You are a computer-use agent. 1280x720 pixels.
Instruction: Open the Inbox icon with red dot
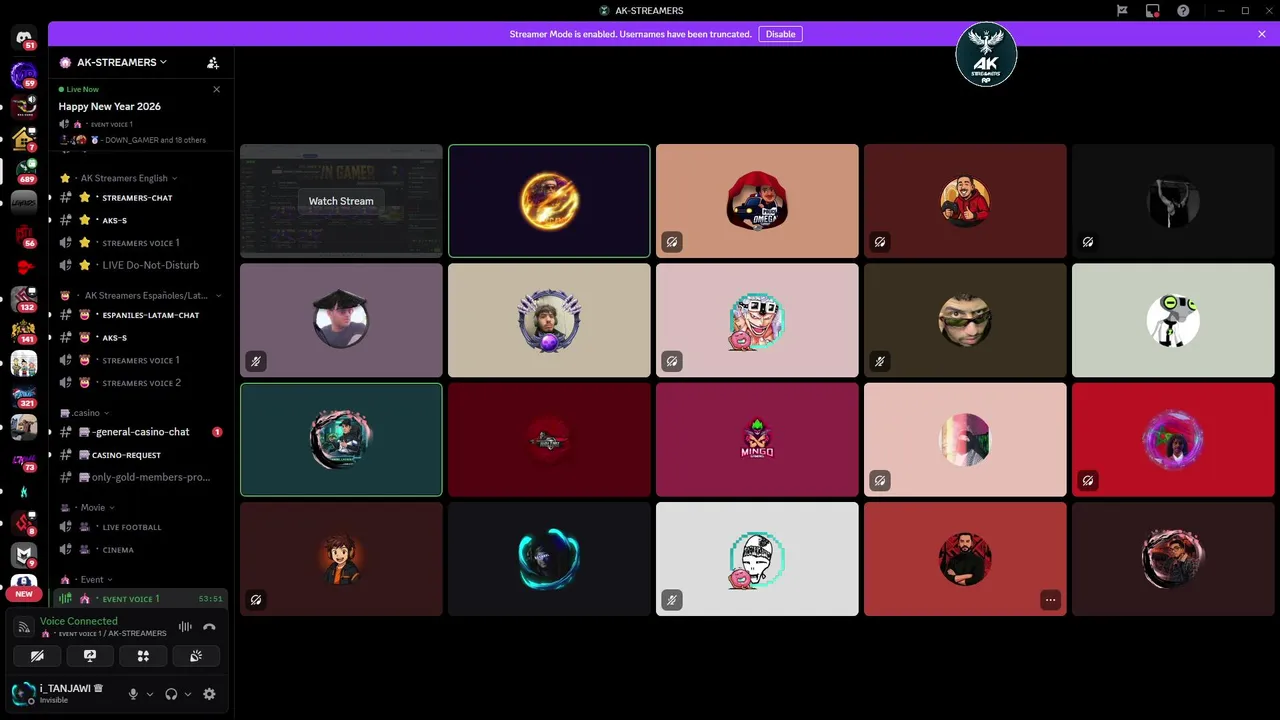click(1153, 11)
